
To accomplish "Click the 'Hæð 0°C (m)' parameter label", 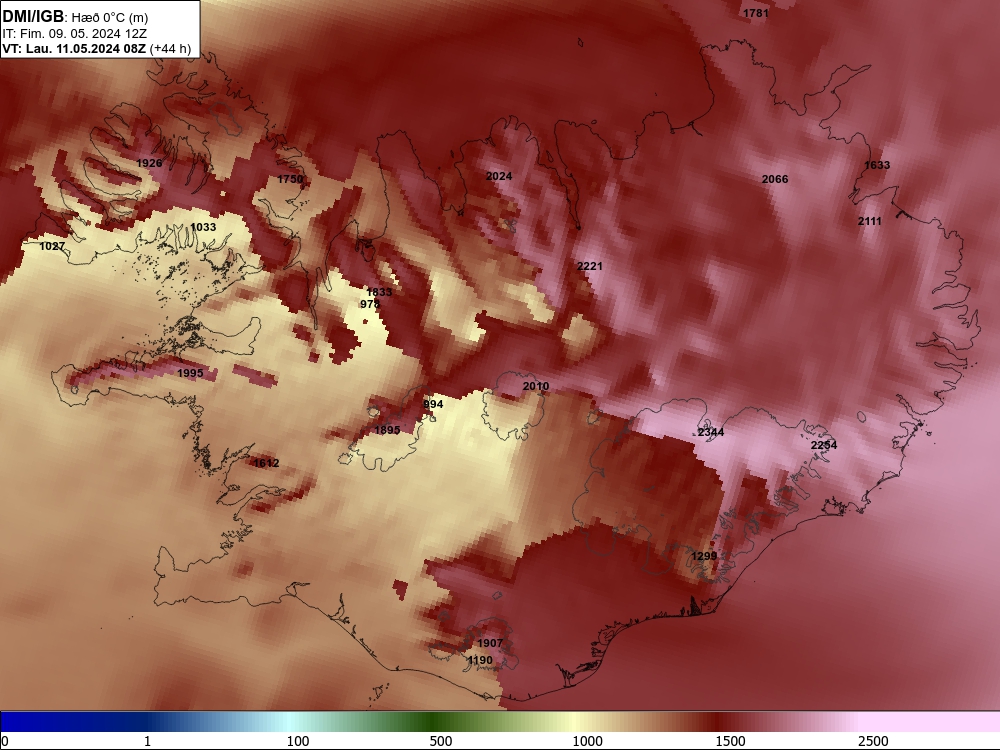I will [110, 17].
